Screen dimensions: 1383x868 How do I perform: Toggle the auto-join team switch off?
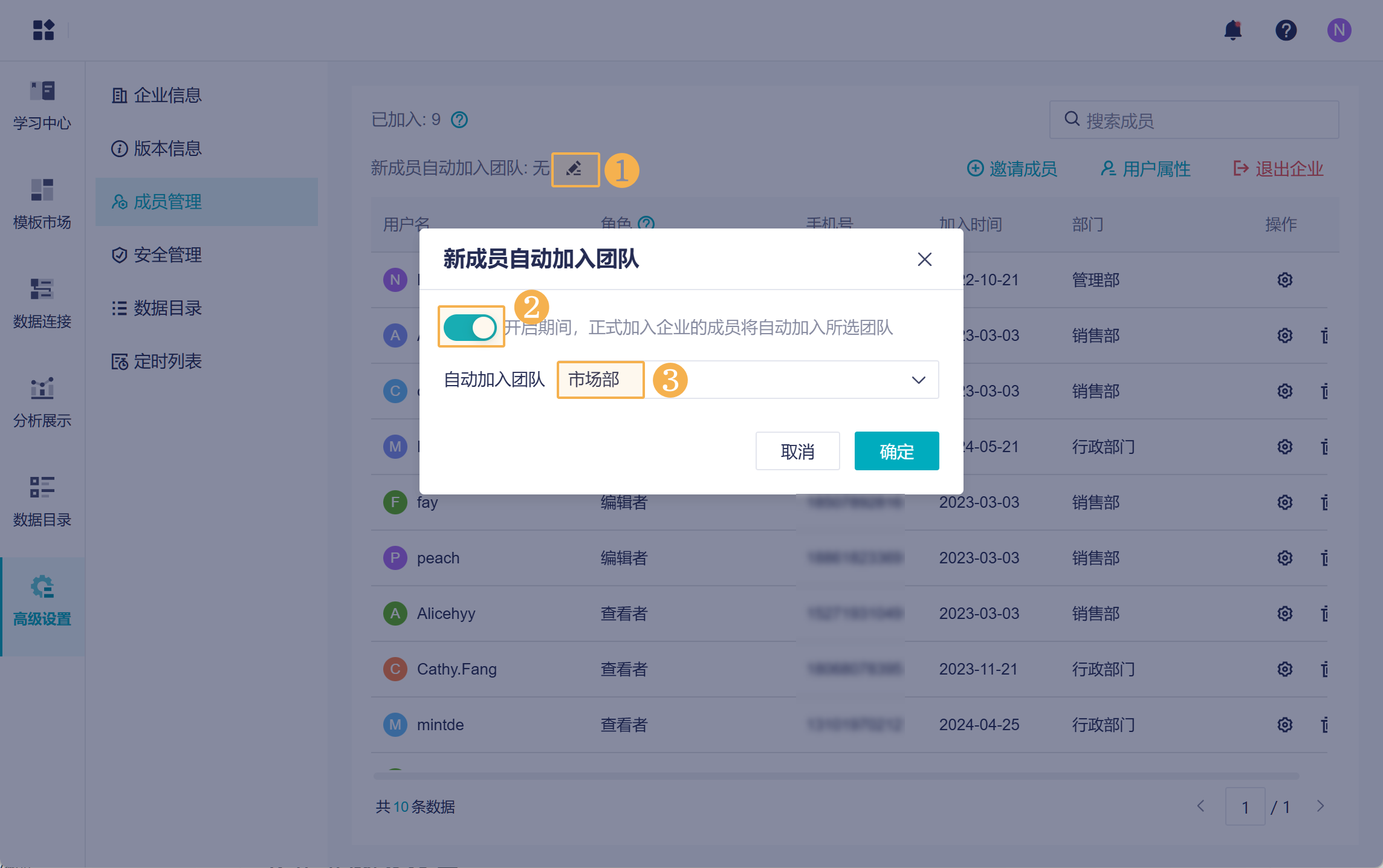click(x=470, y=328)
